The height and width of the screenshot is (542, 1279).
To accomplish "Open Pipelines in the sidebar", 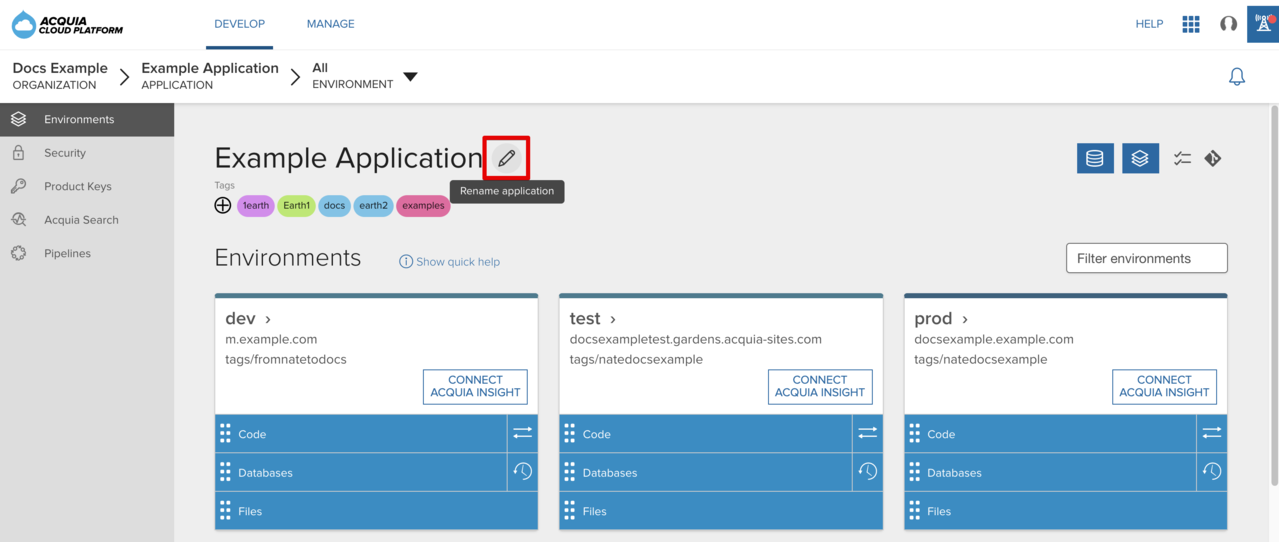I will [87, 254].
